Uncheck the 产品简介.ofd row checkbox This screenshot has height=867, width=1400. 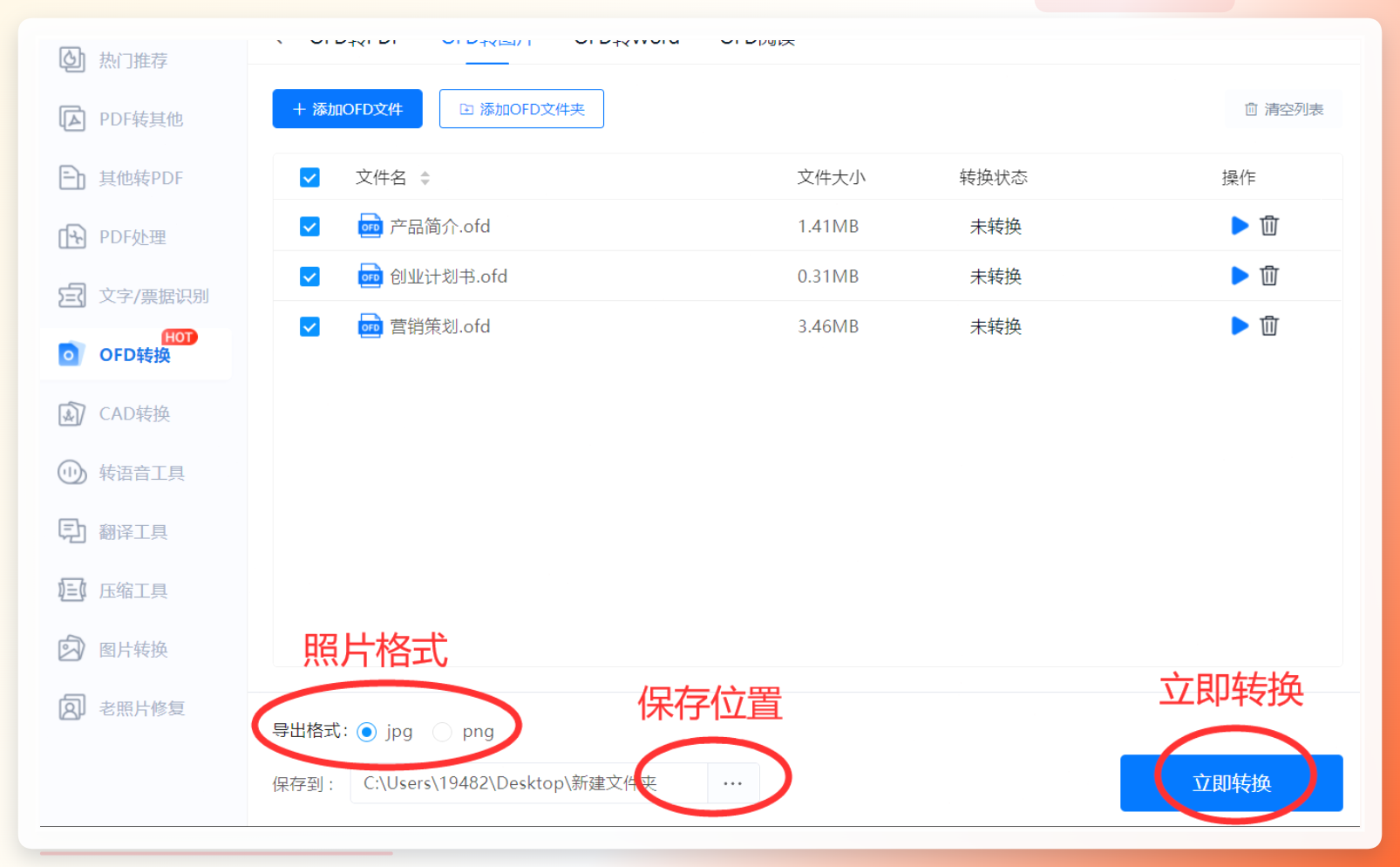pos(309,227)
